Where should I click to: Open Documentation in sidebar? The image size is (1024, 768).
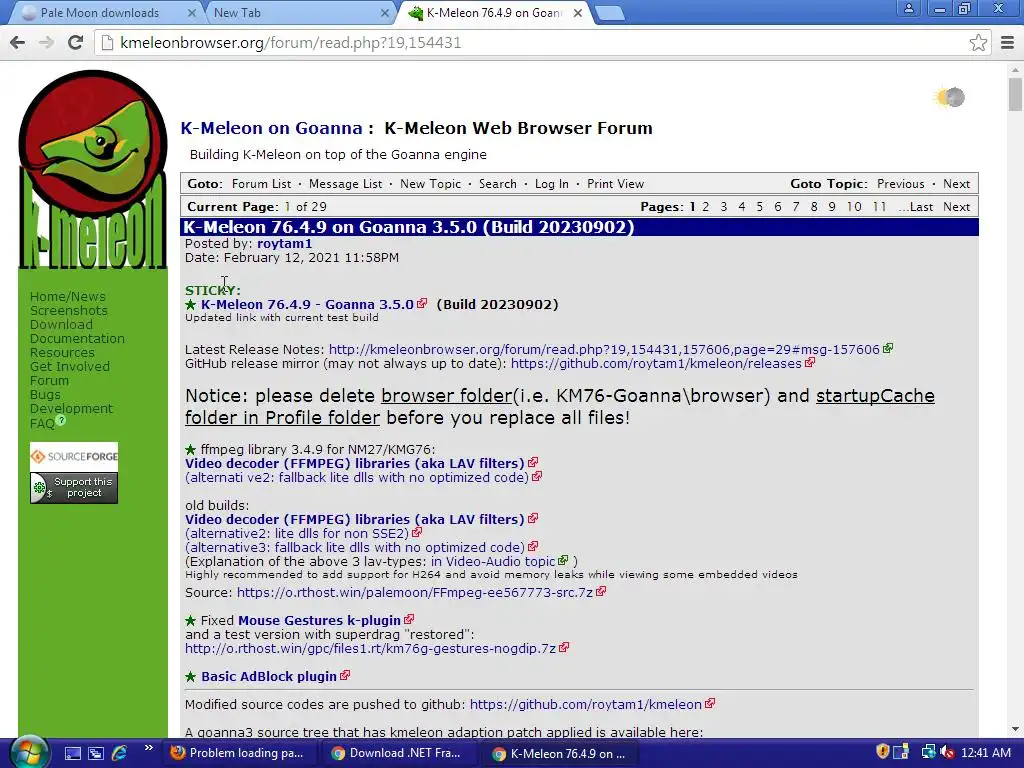coord(77,338)
